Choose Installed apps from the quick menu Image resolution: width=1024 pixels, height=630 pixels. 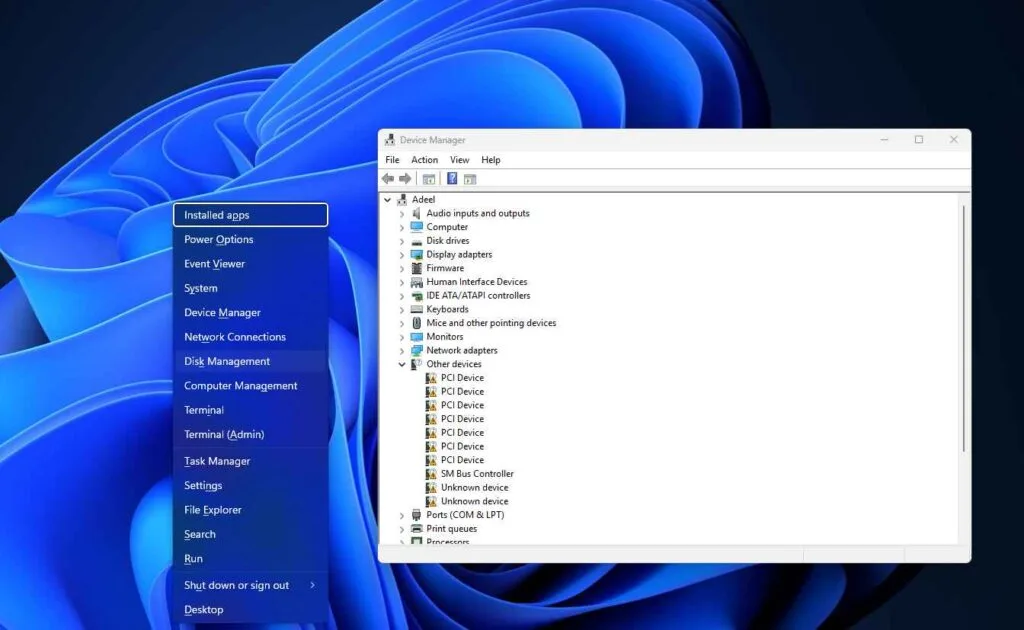tap(251, 215)
